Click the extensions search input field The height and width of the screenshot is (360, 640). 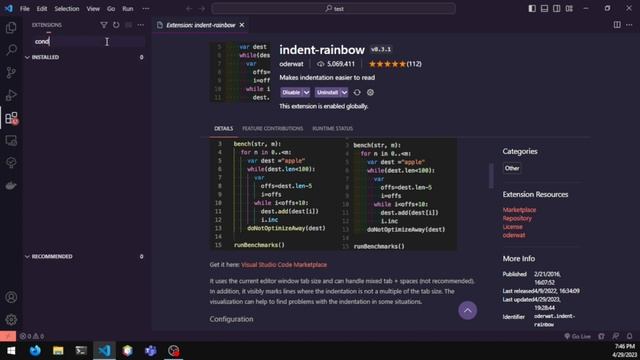pos(88,41)
